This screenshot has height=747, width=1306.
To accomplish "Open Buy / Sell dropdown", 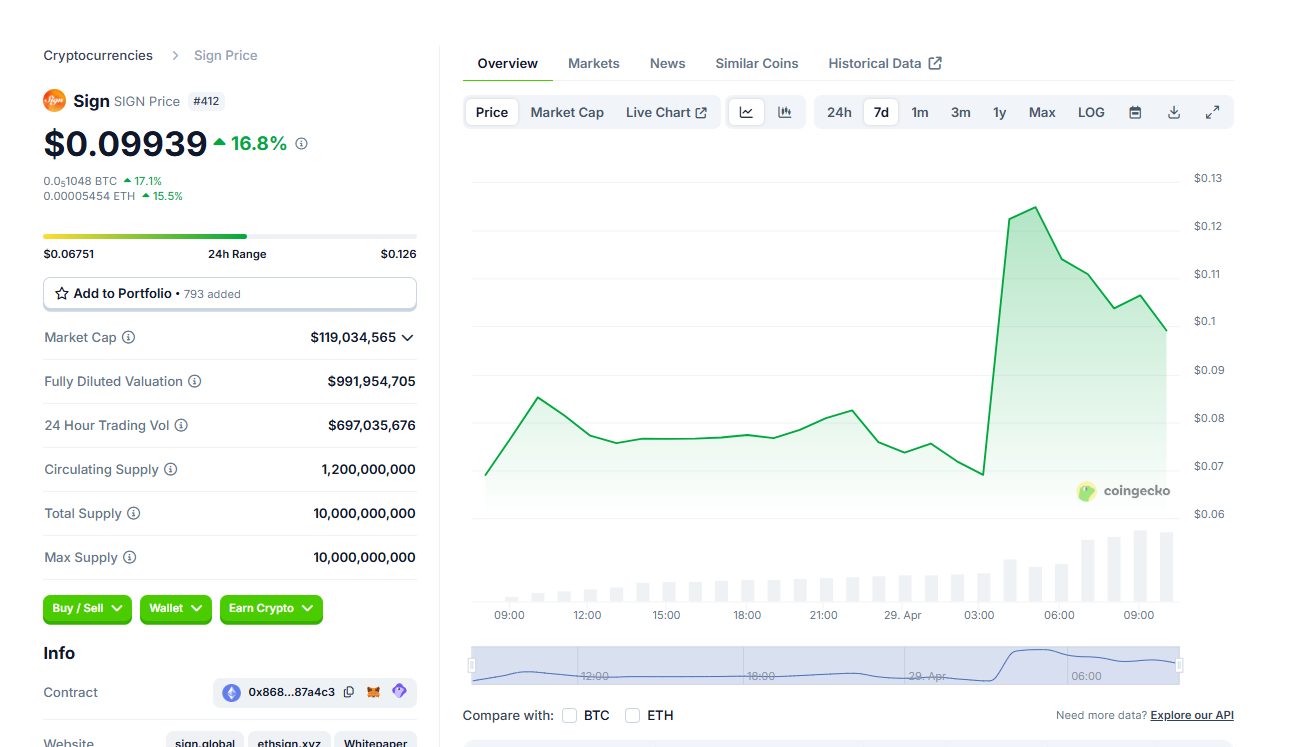I will [87, 608].
